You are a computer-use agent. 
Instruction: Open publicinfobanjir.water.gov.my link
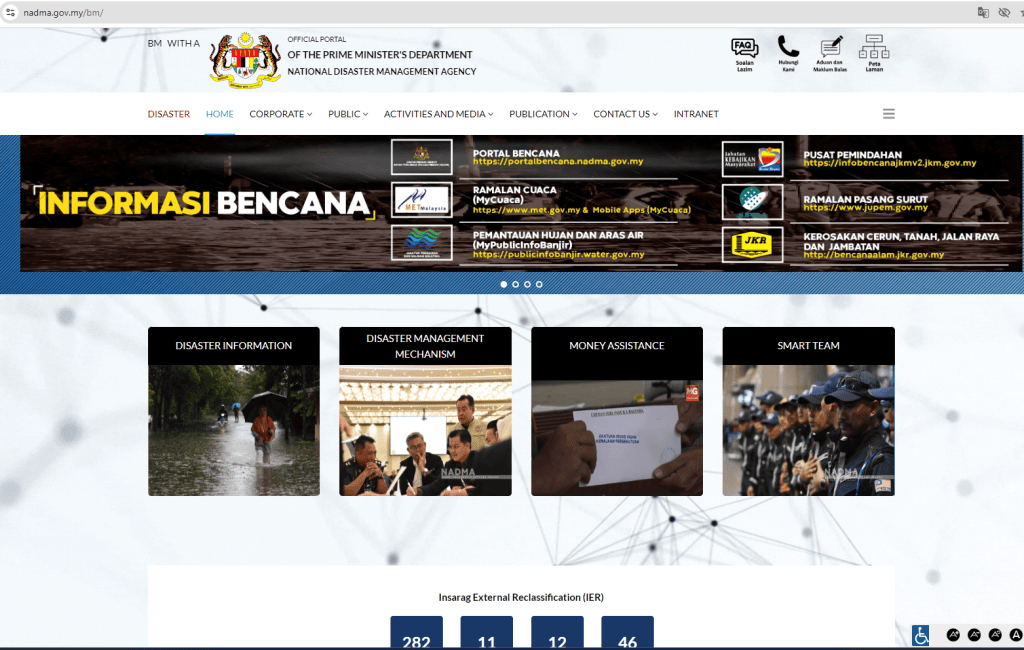558,254
